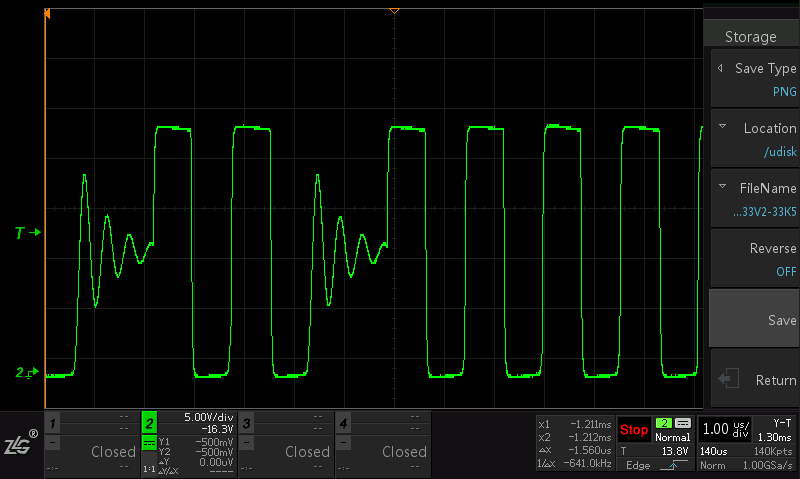Click channel 2 DC coupling icon
The height and width of the screenshot is (479, 800).
tap(149, 443)
